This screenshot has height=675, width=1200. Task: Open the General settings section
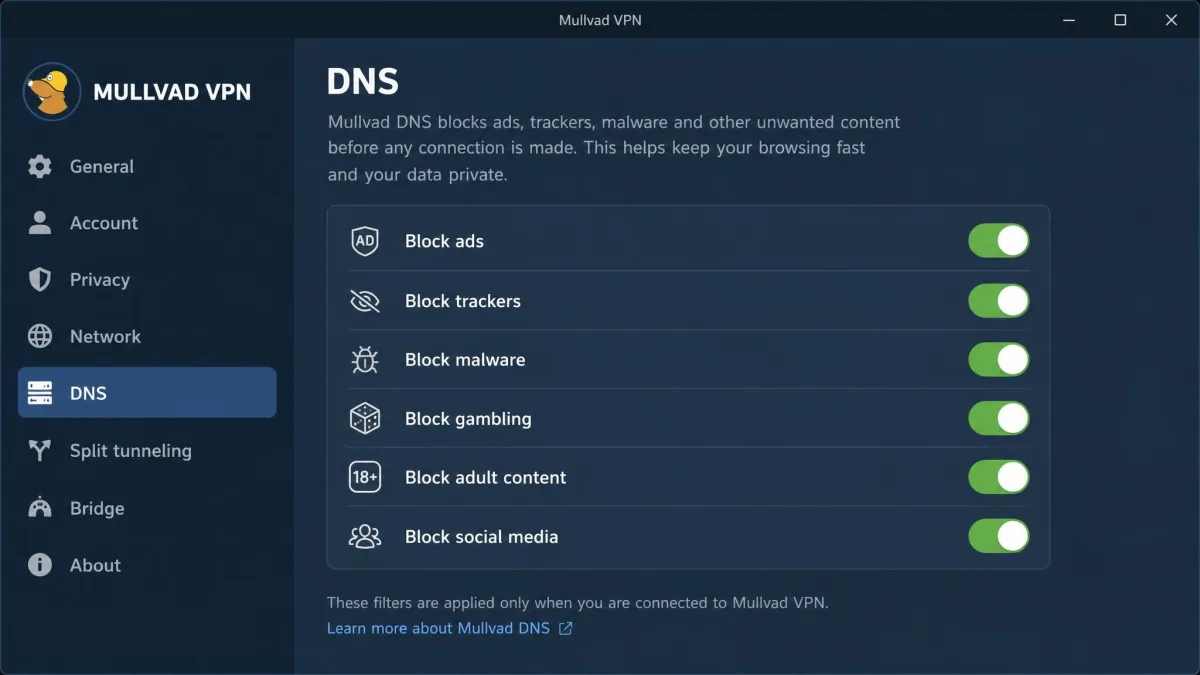pyautogui.click(x=147, y=167)
